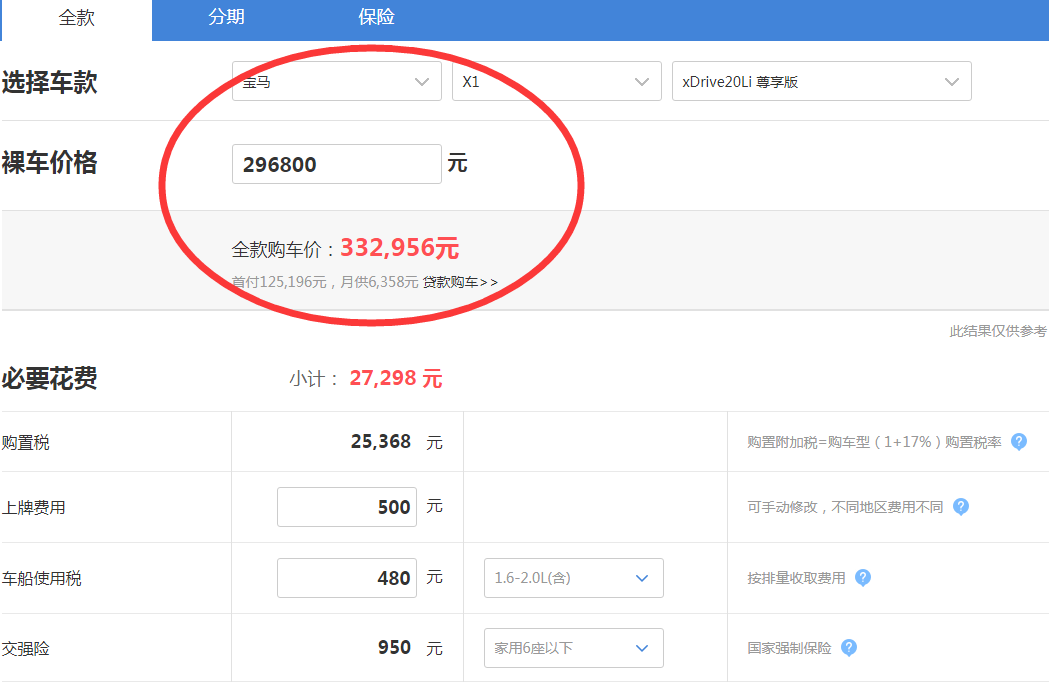Select the 27,298 元 subtotal text
This screenshot has width=1049, height=682.
pos(395,379)
